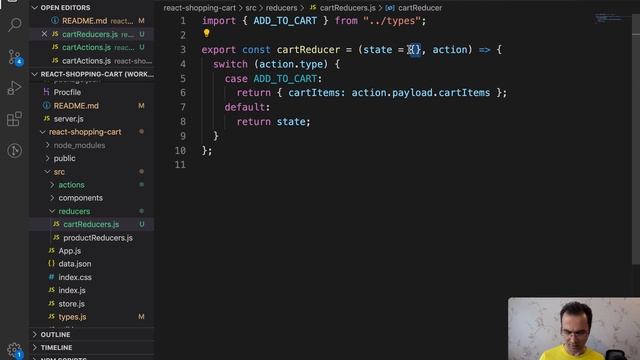
Task: Click react-shopping-cart in the breadcrumb
Action: (200, 8)
